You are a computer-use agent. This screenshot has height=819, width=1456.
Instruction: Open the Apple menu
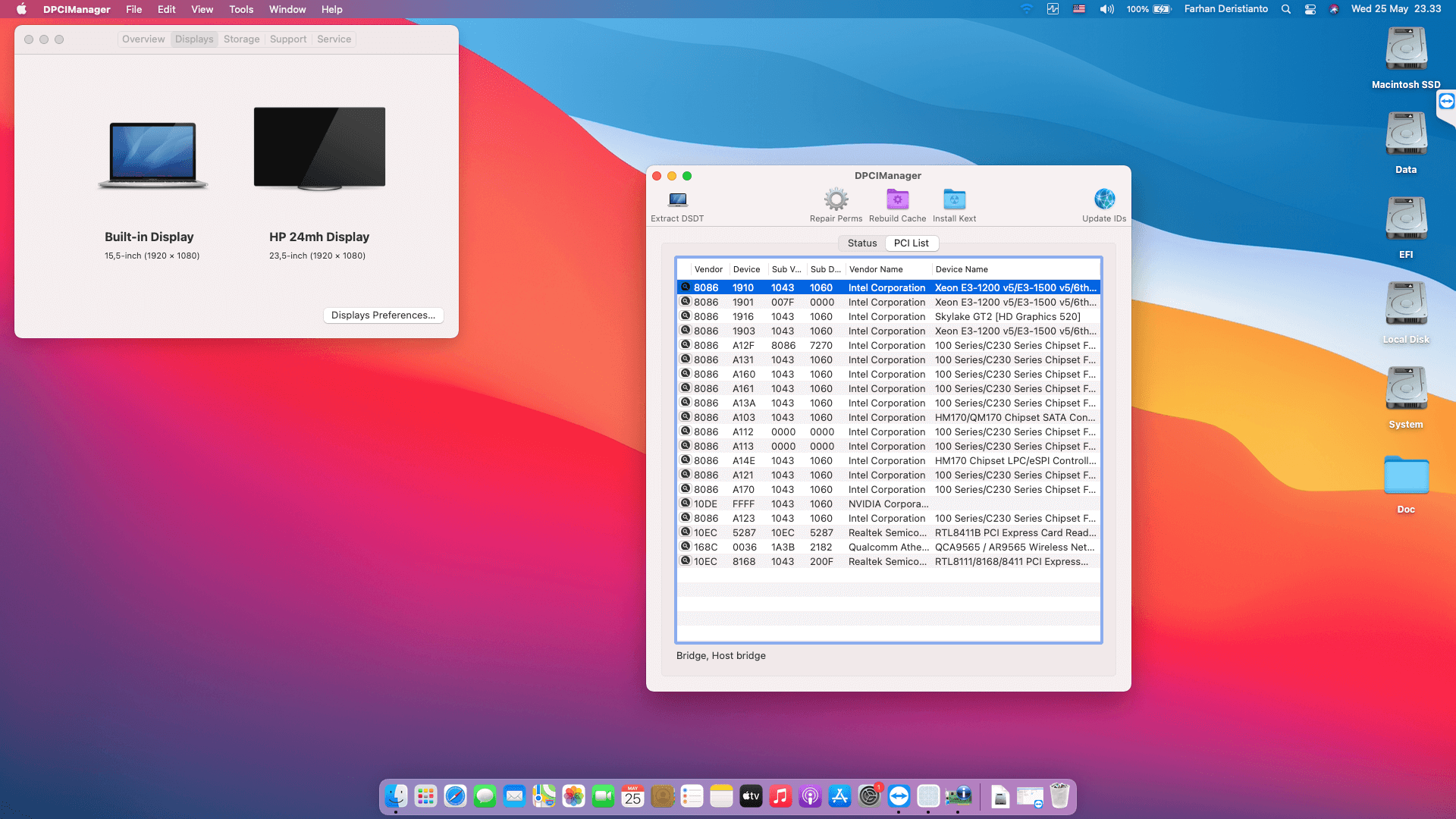[x=22, y=9]
